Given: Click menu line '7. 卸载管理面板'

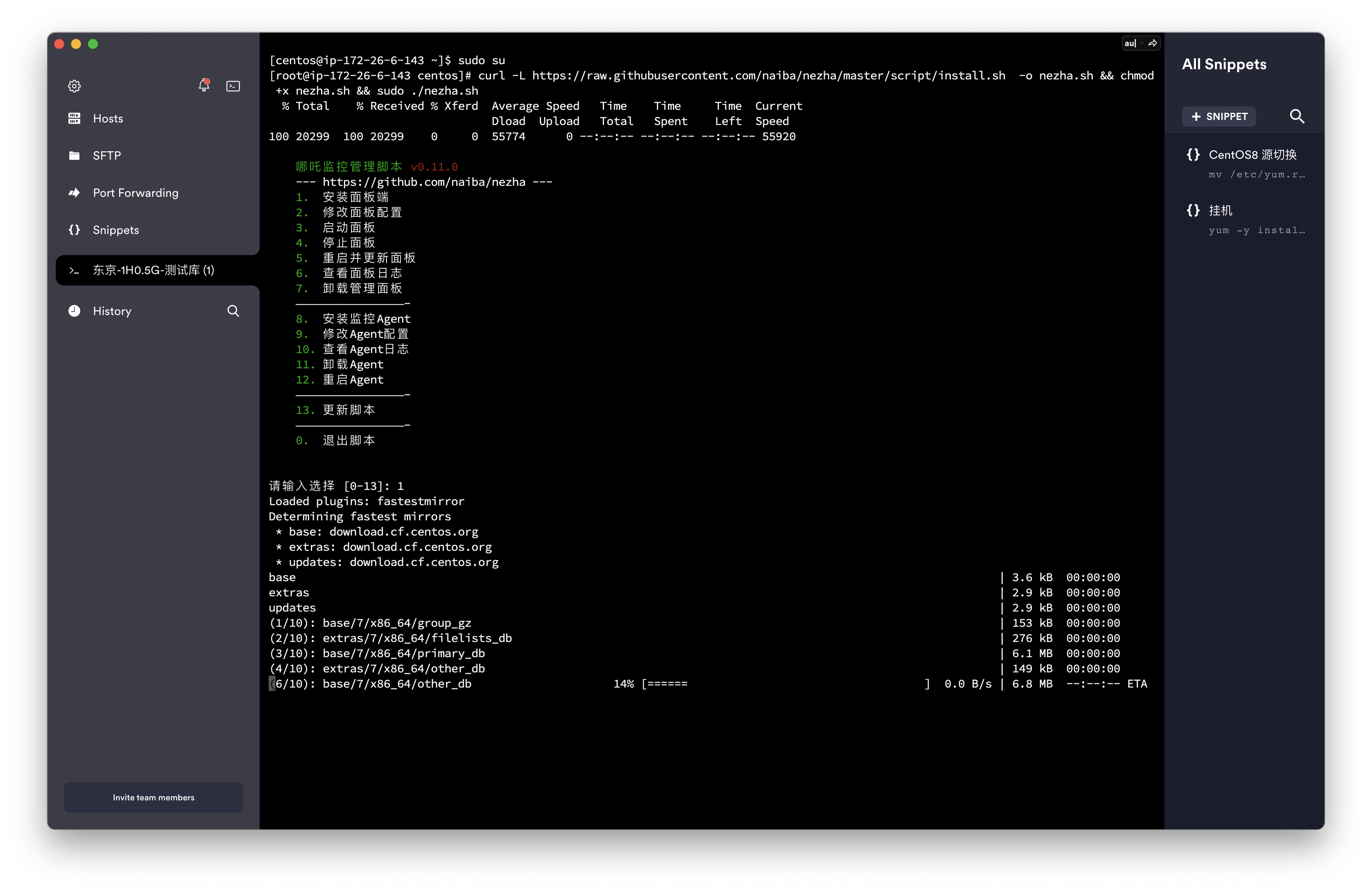Looking at the screenshot, I should (349, 289).
